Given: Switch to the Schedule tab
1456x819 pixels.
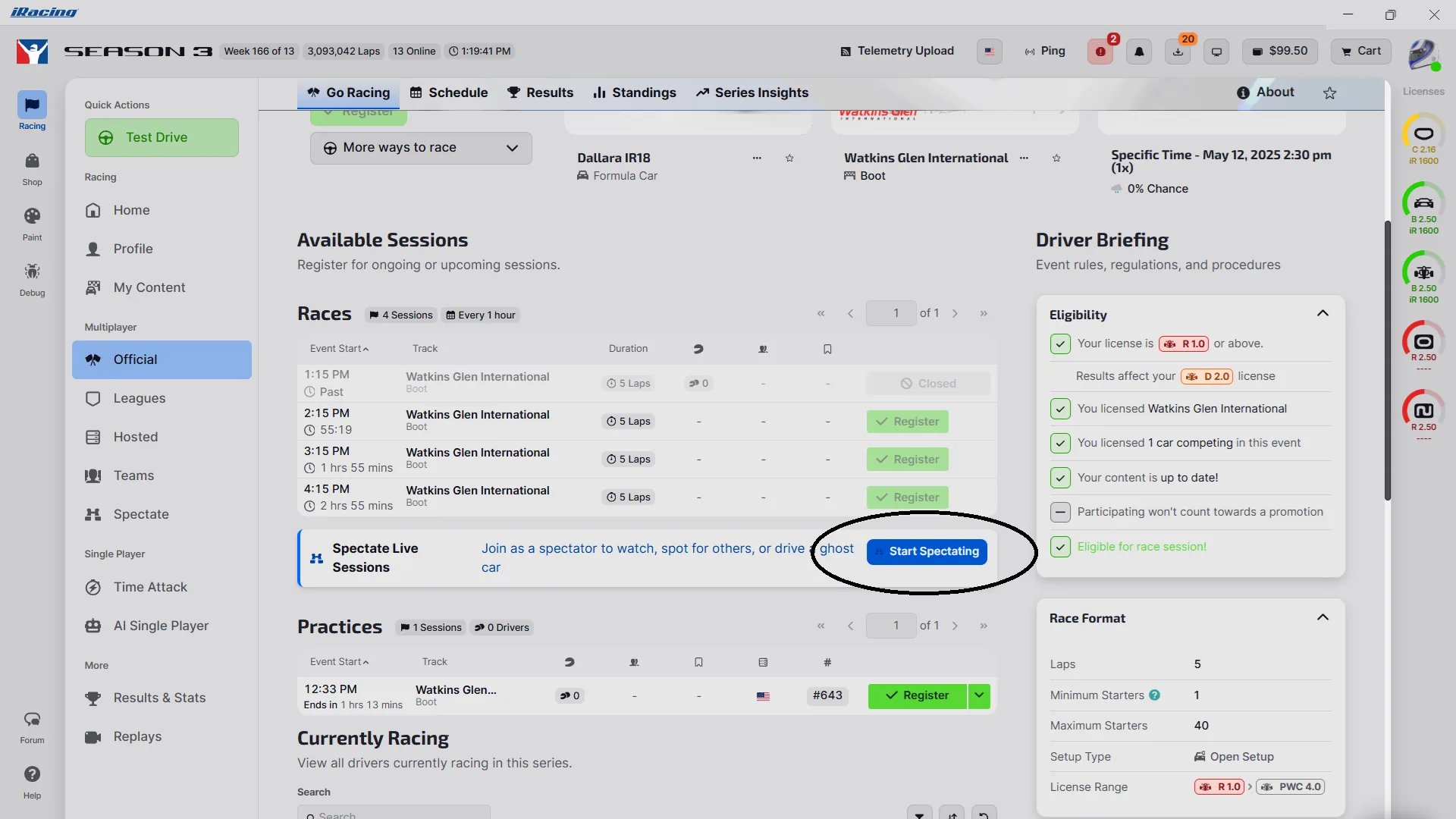Looking at the screenshot, I should [449, 93].
